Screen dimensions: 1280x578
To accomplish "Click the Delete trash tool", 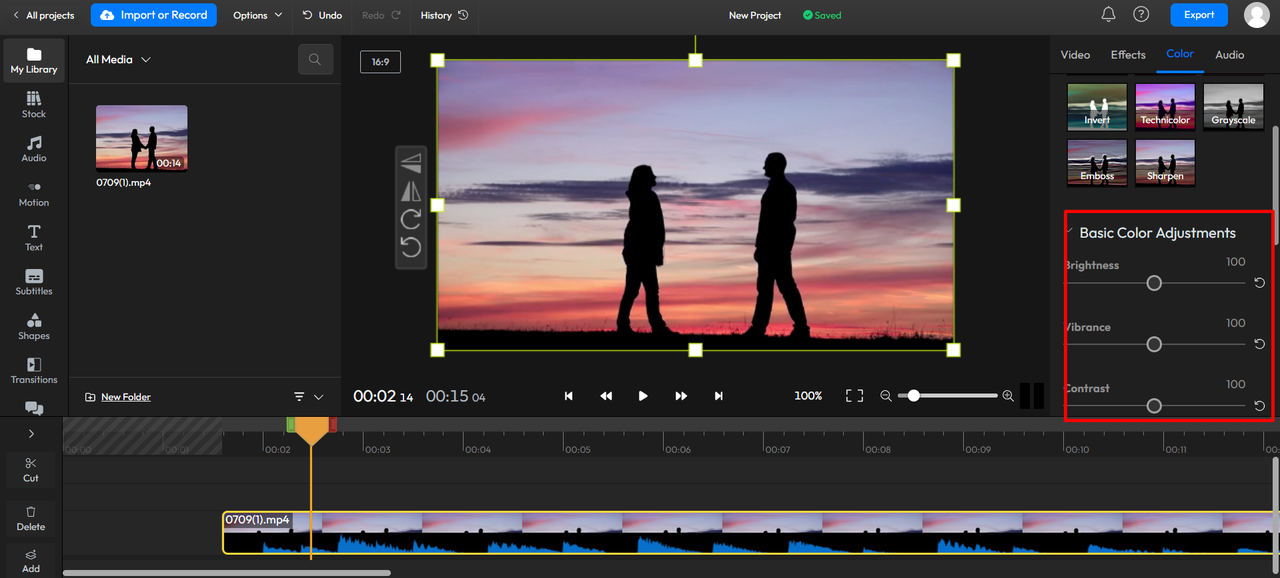I will (31, 517).
